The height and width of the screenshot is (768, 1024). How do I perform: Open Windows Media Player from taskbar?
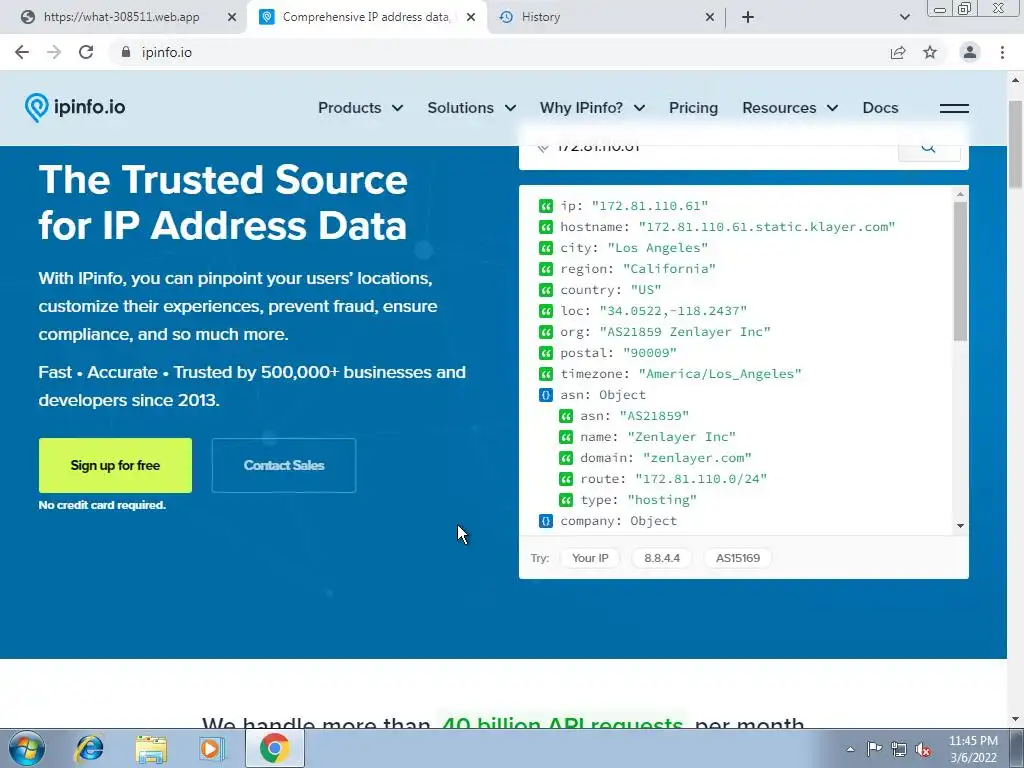212,748
